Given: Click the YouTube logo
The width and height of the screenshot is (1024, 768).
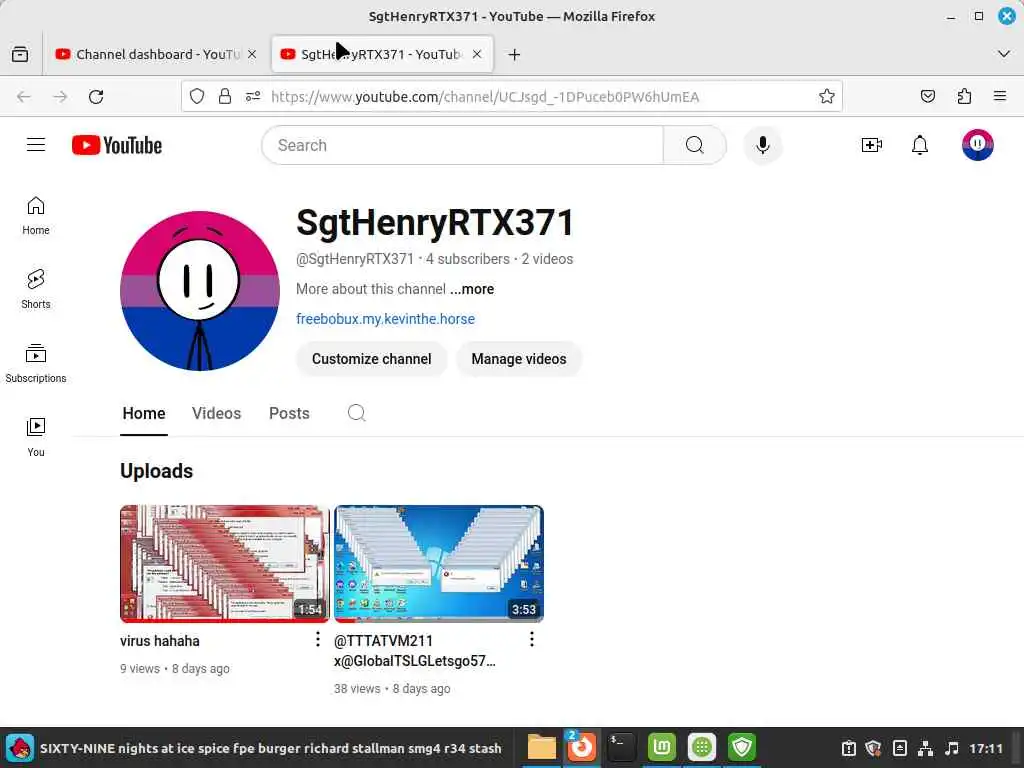Looking at the screenshot, I should tap(117, 145).
